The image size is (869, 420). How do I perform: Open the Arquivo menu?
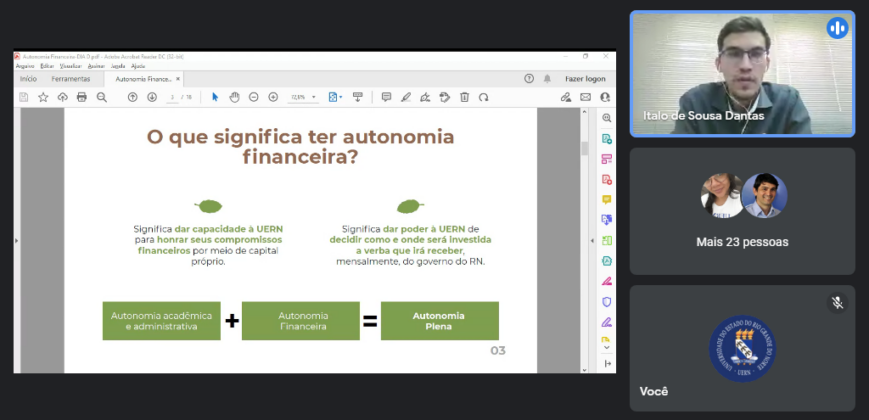point(25,66)
